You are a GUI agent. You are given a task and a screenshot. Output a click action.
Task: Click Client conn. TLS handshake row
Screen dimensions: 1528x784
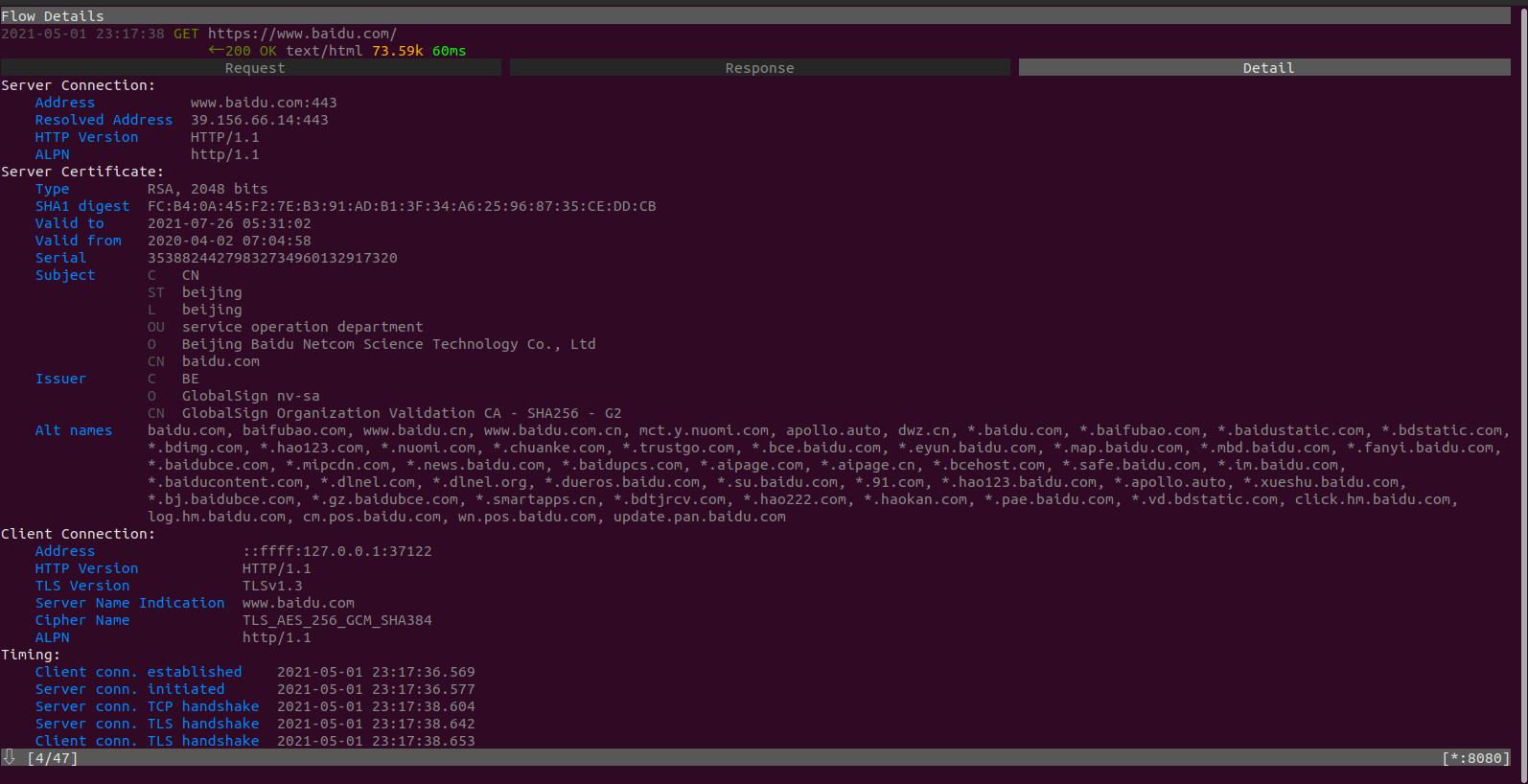[255, 741]
